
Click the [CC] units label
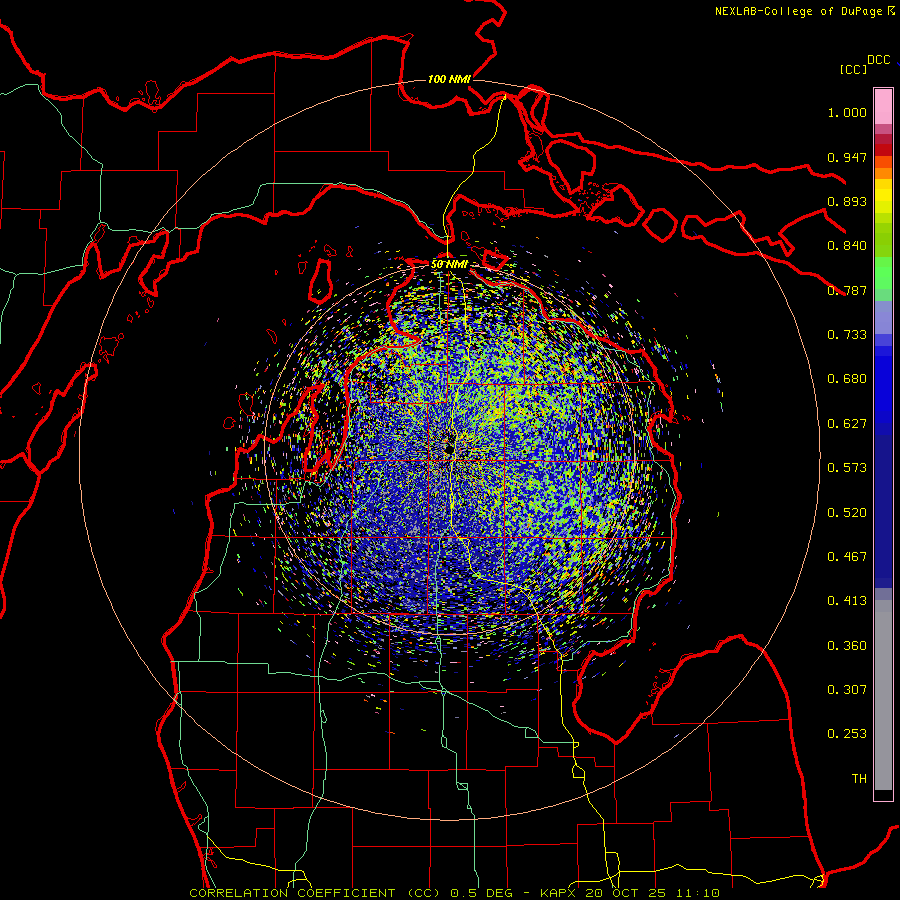(x=853, y=69)
